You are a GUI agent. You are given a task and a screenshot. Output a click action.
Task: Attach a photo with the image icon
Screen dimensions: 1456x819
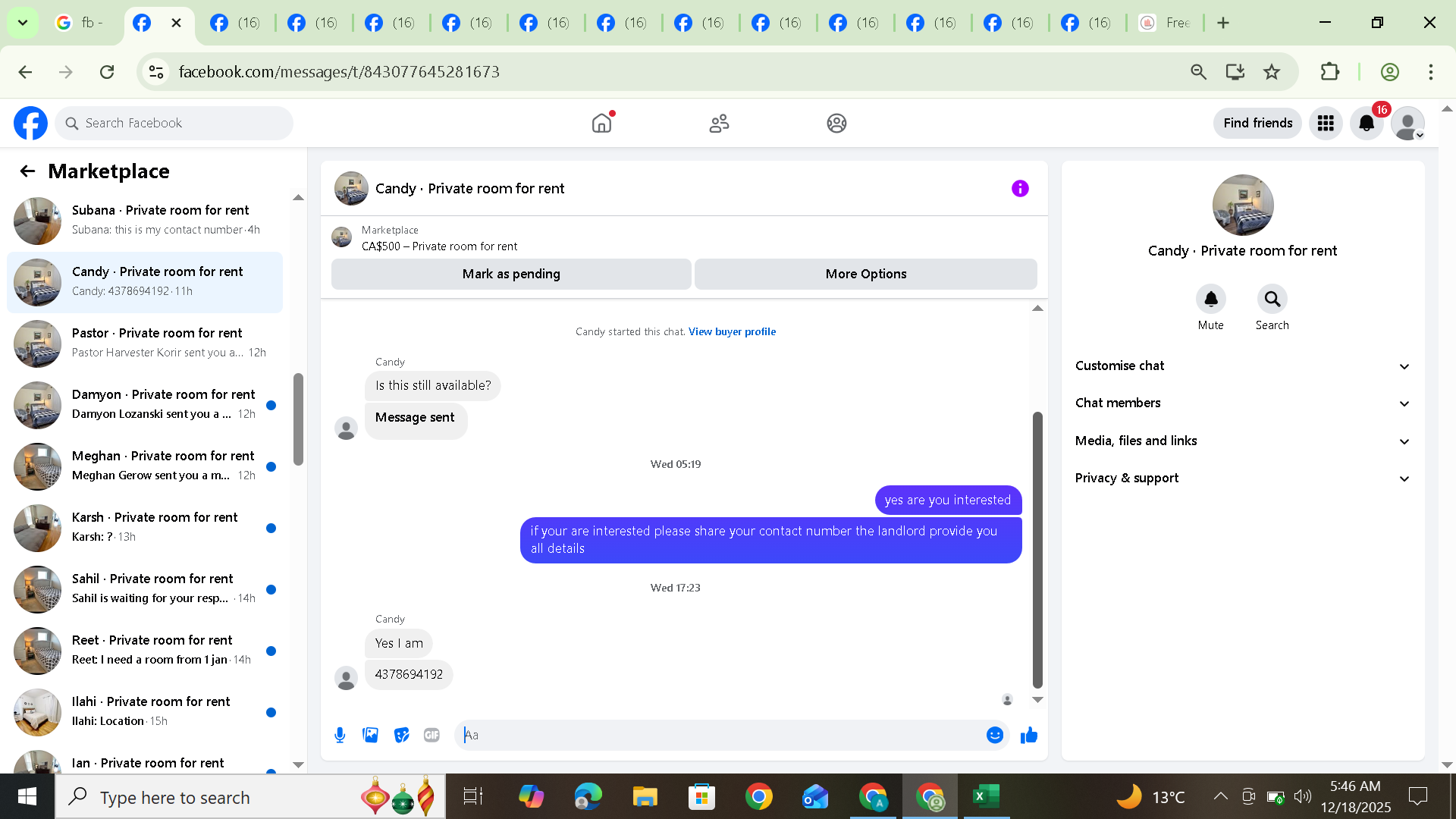click(x=371, y=735)
